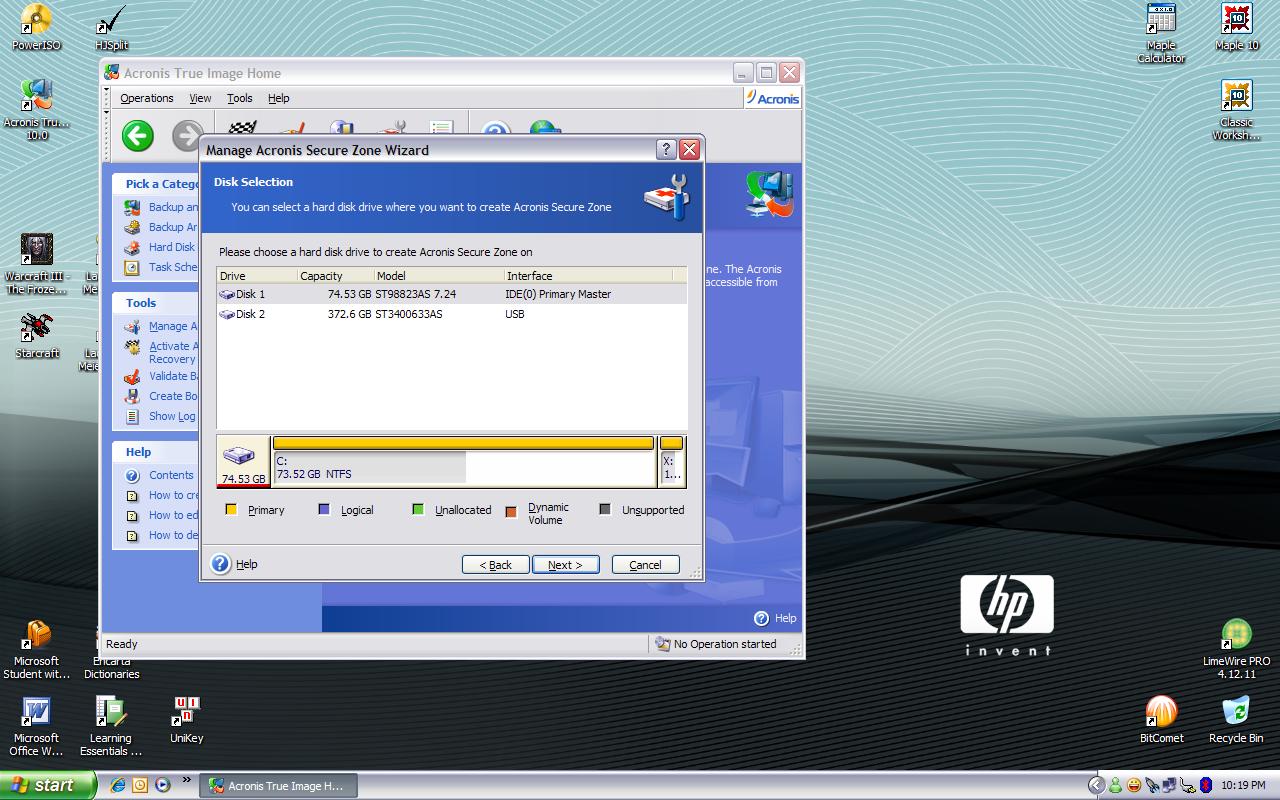The image size is (1280, 800).
Task: Open Microsoft Office Word desktop shortcut
Action: click(36, 727)
